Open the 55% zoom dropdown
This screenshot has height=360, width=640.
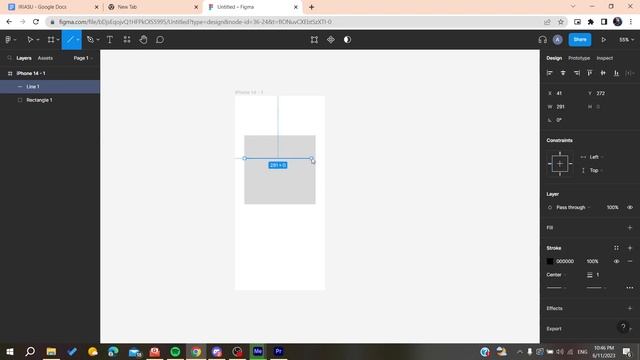627,40
